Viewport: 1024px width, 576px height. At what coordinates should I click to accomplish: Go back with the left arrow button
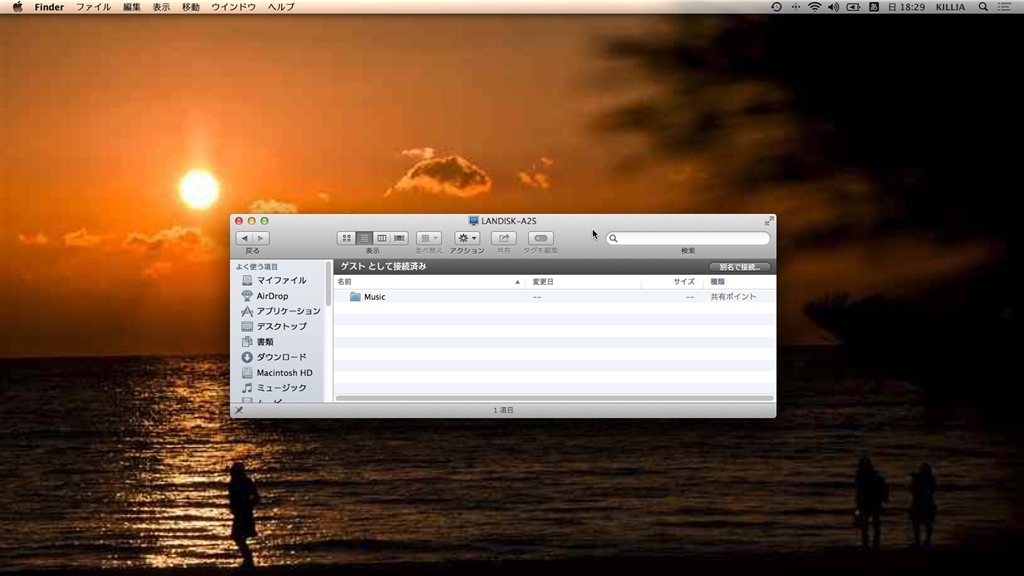pos(245,238)
